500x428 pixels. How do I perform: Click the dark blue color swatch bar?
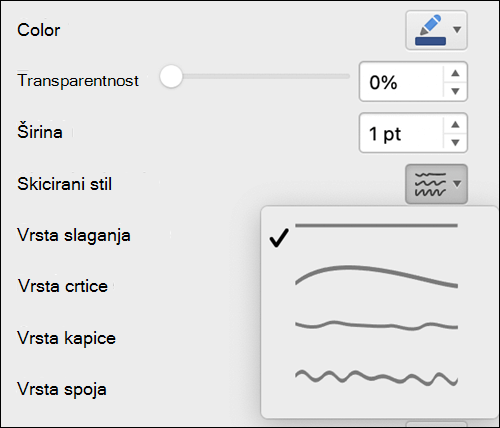(430, 41)
